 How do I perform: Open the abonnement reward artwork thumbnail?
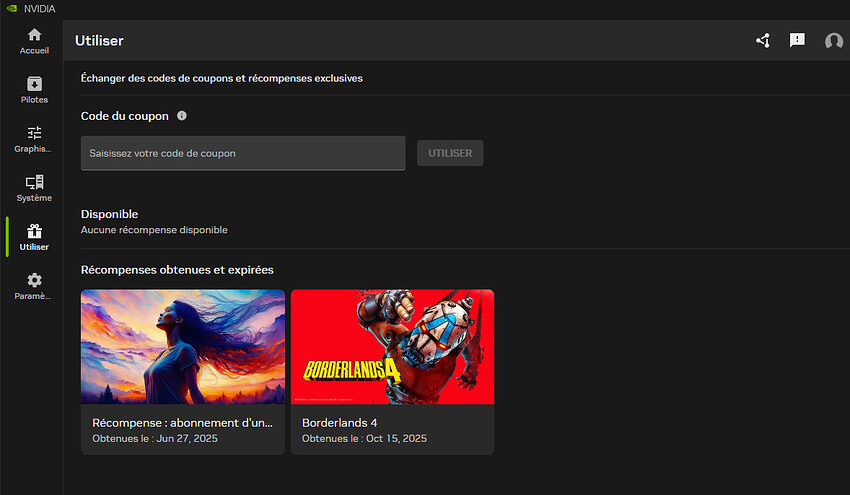click(183, 346)
